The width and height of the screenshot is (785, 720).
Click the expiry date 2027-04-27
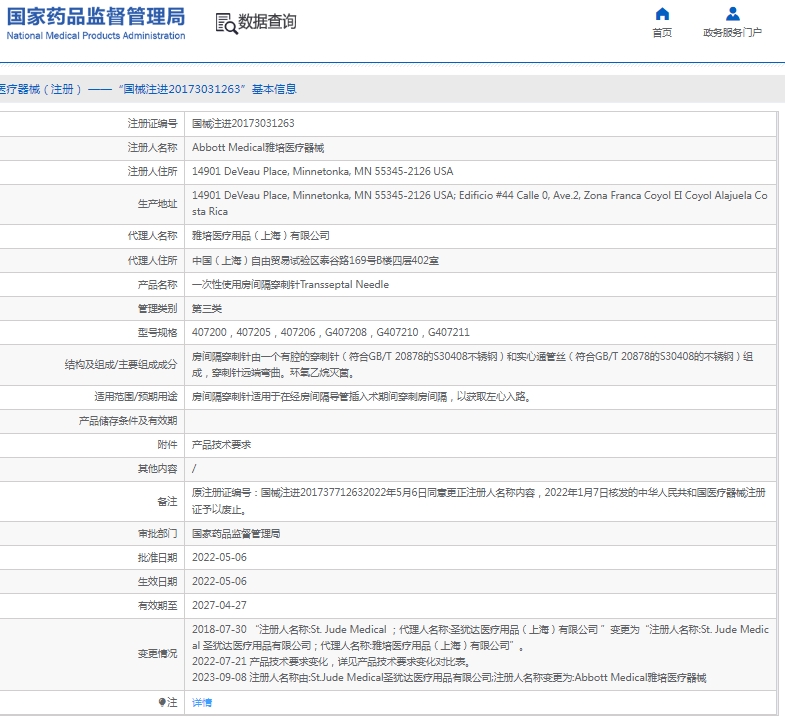point(219,605)
